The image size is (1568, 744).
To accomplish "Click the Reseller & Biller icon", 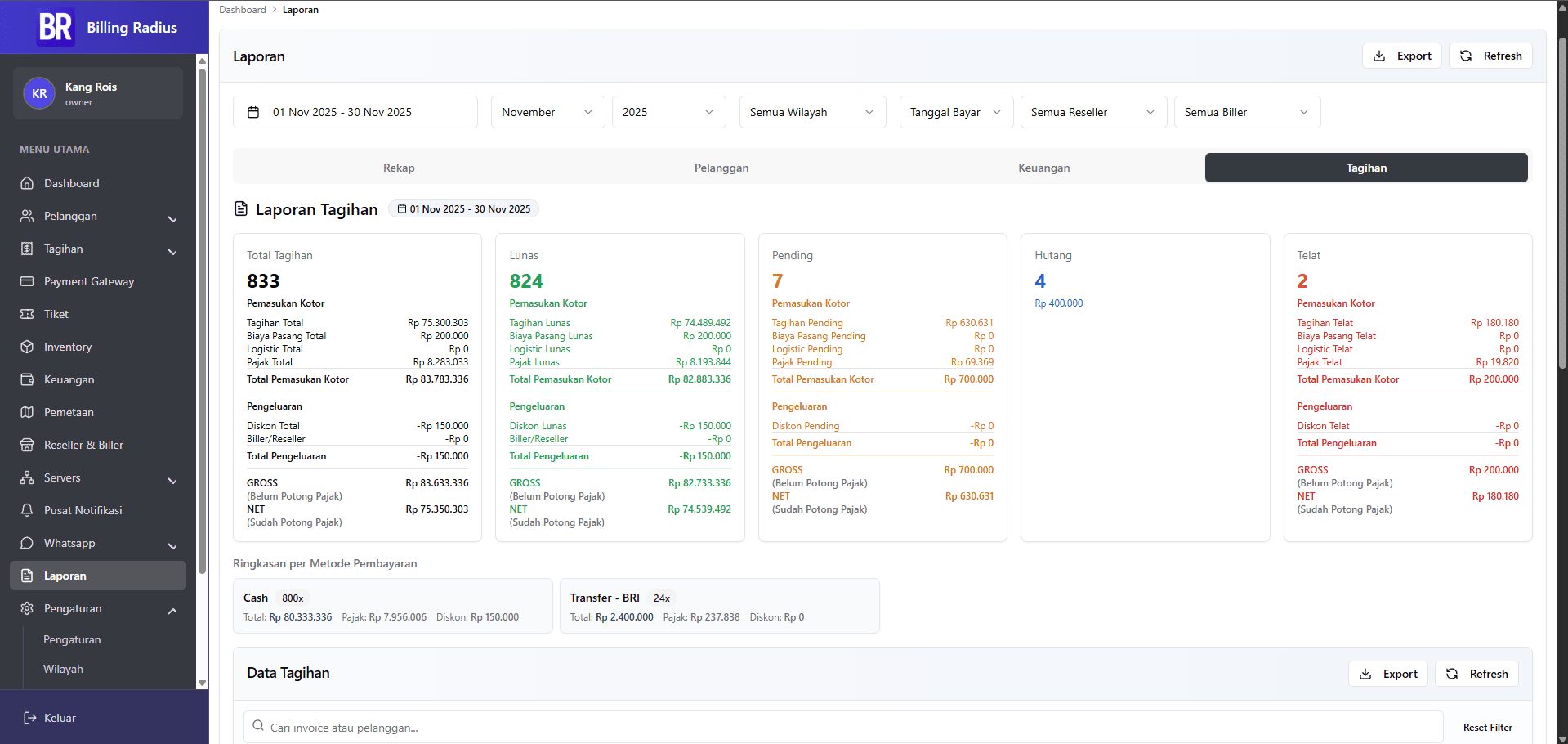I will click(x=27, y=445).
